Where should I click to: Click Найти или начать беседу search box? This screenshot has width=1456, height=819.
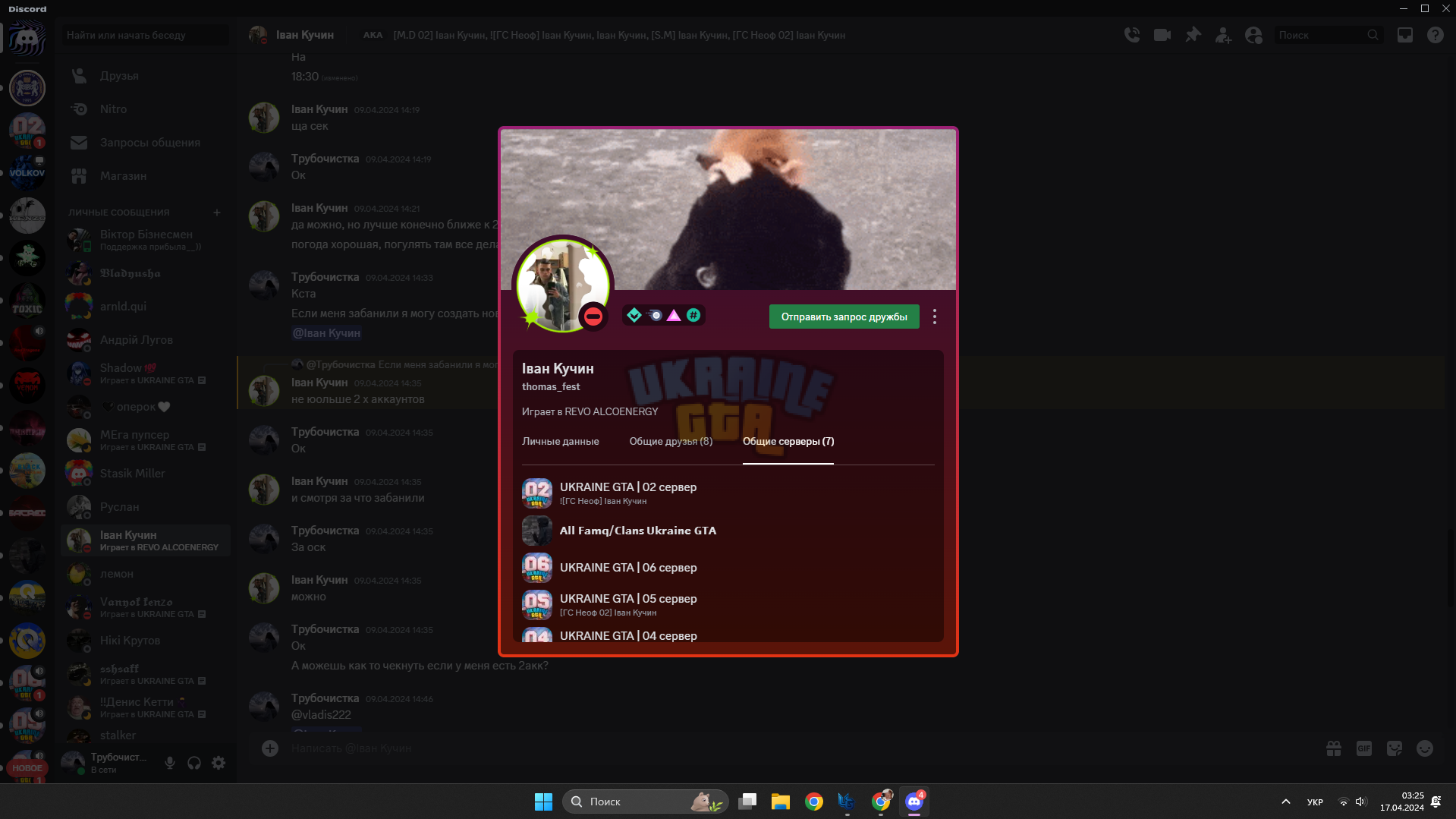click(144, 35)
